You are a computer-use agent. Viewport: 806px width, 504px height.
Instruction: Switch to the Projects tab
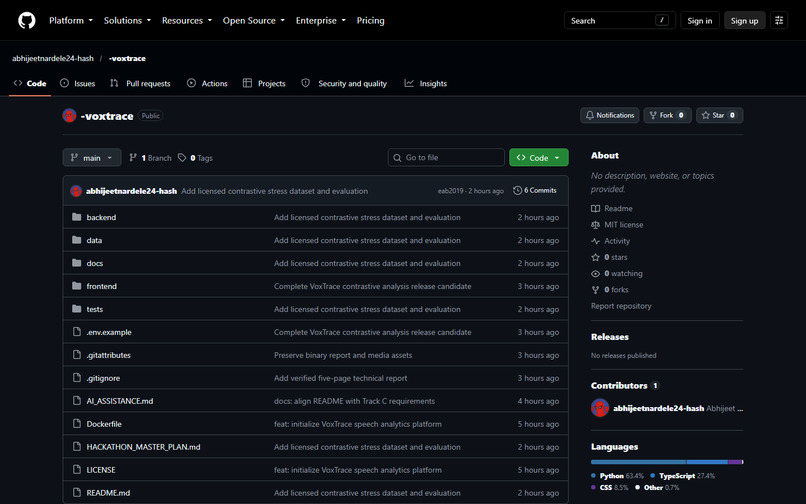(x=264, y=83)
